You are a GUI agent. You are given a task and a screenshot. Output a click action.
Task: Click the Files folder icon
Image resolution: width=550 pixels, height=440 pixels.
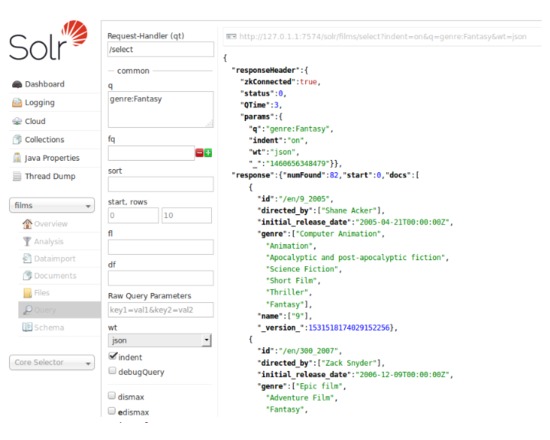point(27,293)
